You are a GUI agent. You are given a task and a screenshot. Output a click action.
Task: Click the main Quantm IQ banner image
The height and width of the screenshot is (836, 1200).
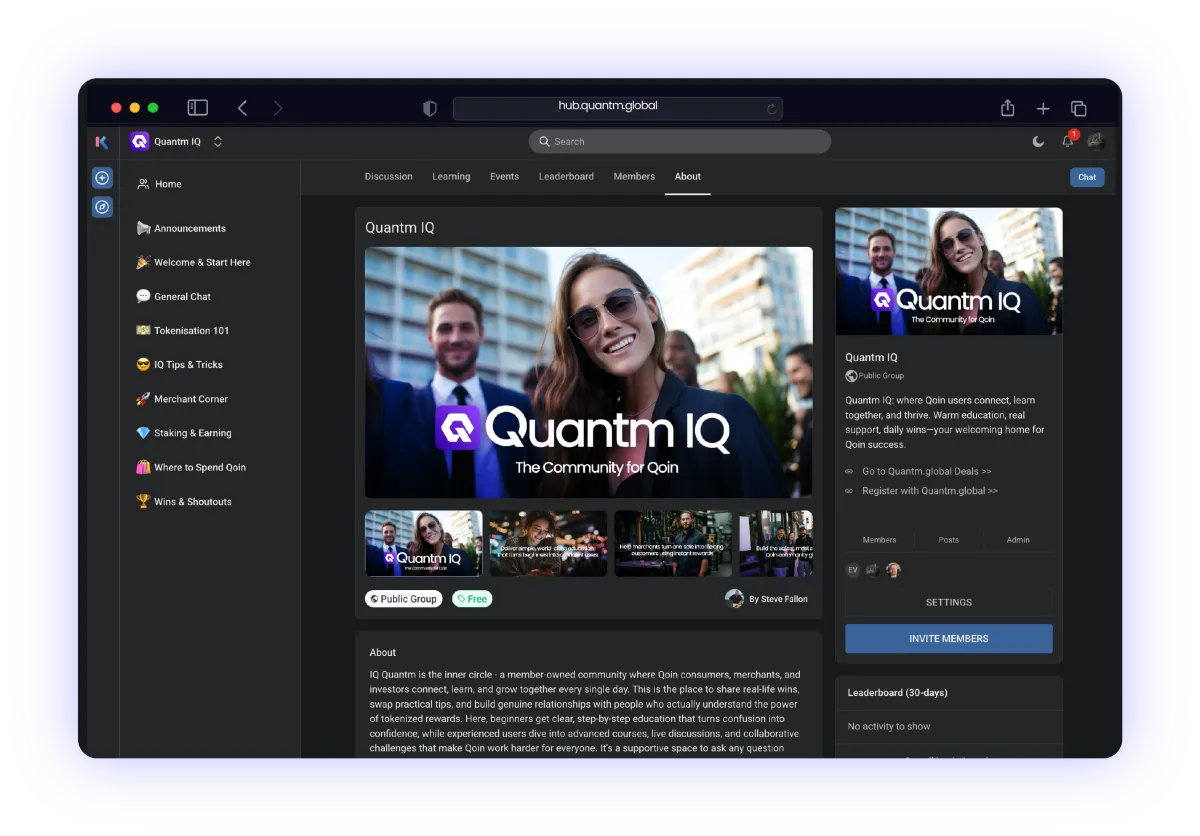click(x=589, y=372)
